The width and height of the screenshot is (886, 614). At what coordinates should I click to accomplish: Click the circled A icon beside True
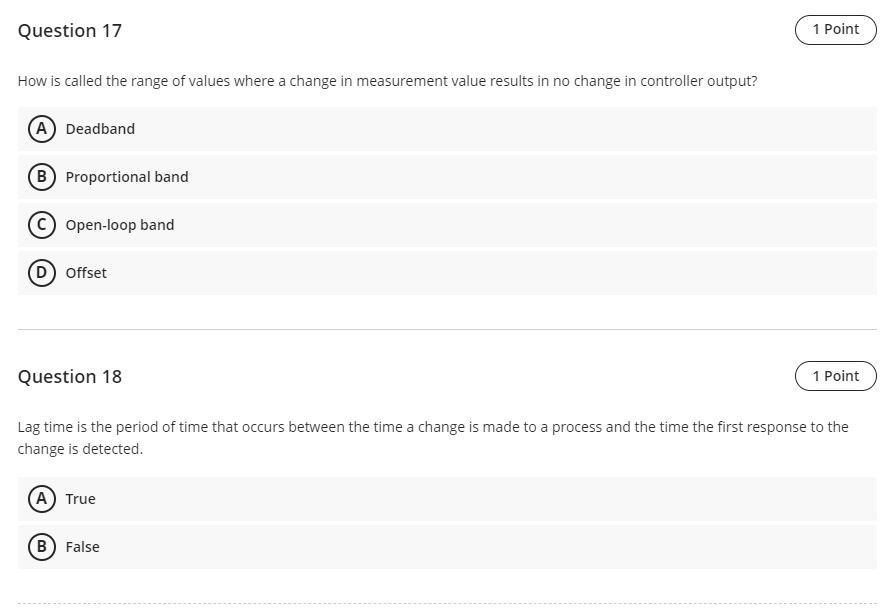coord(41,498)
